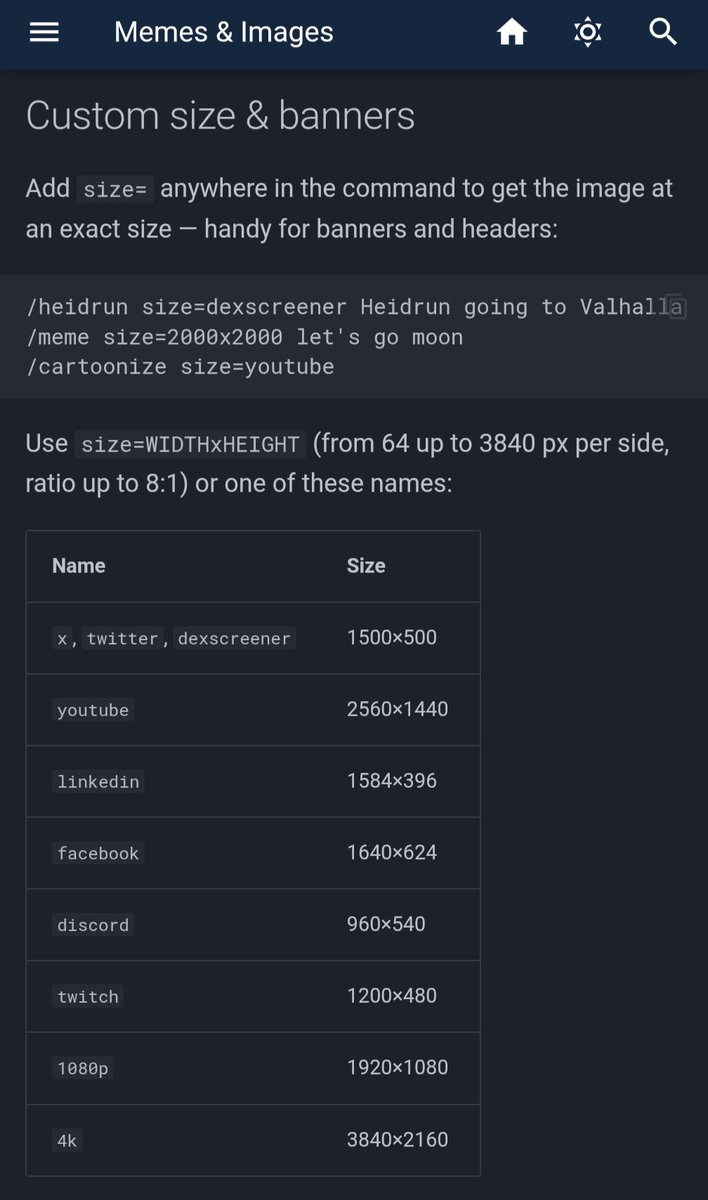
Task: Click the linkedin size value 1584×396
Action: pos(392,781)
